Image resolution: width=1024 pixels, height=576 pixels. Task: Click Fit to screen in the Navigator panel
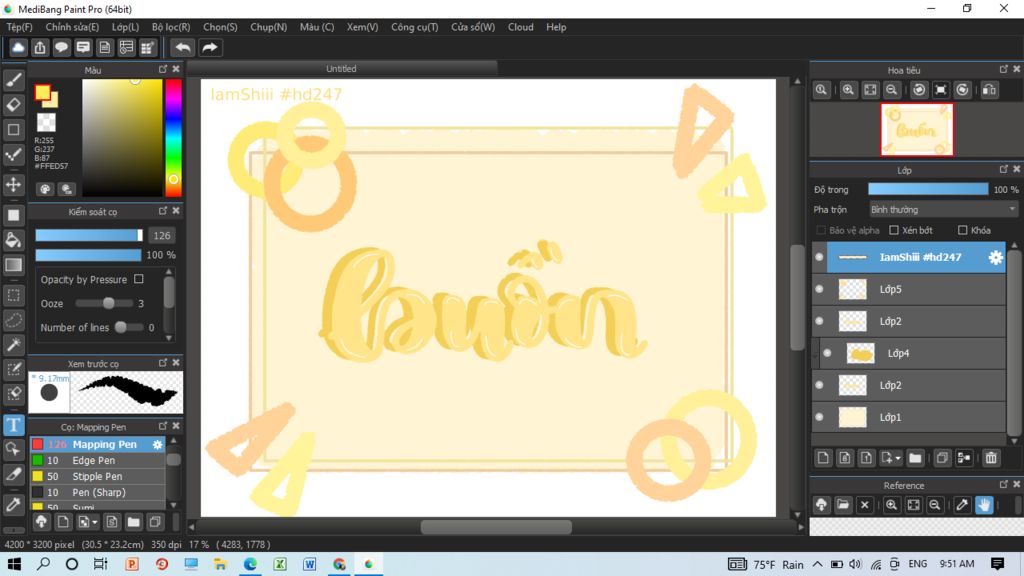pyautogui.click(x=870, y=90)
